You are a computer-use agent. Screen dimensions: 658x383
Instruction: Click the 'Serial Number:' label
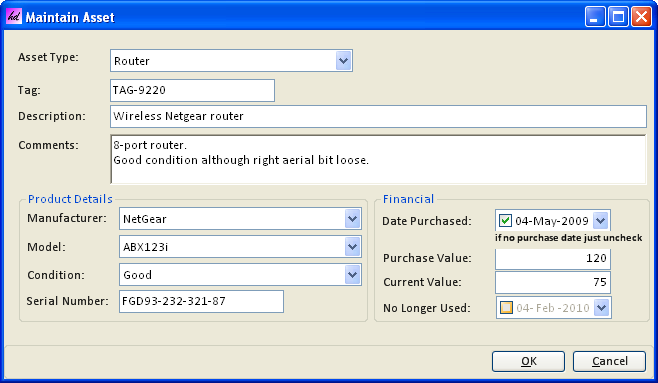(68, 301)
